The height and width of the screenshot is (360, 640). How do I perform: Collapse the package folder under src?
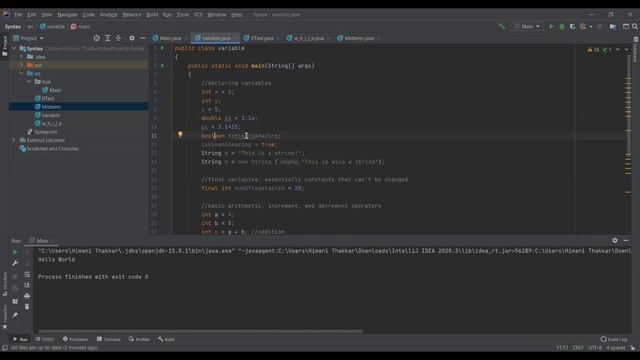point(29,82)
